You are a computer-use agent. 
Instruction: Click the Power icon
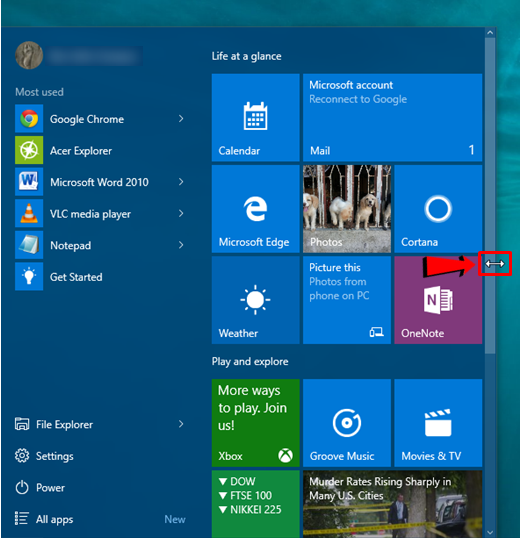click(x=22, y=487)
